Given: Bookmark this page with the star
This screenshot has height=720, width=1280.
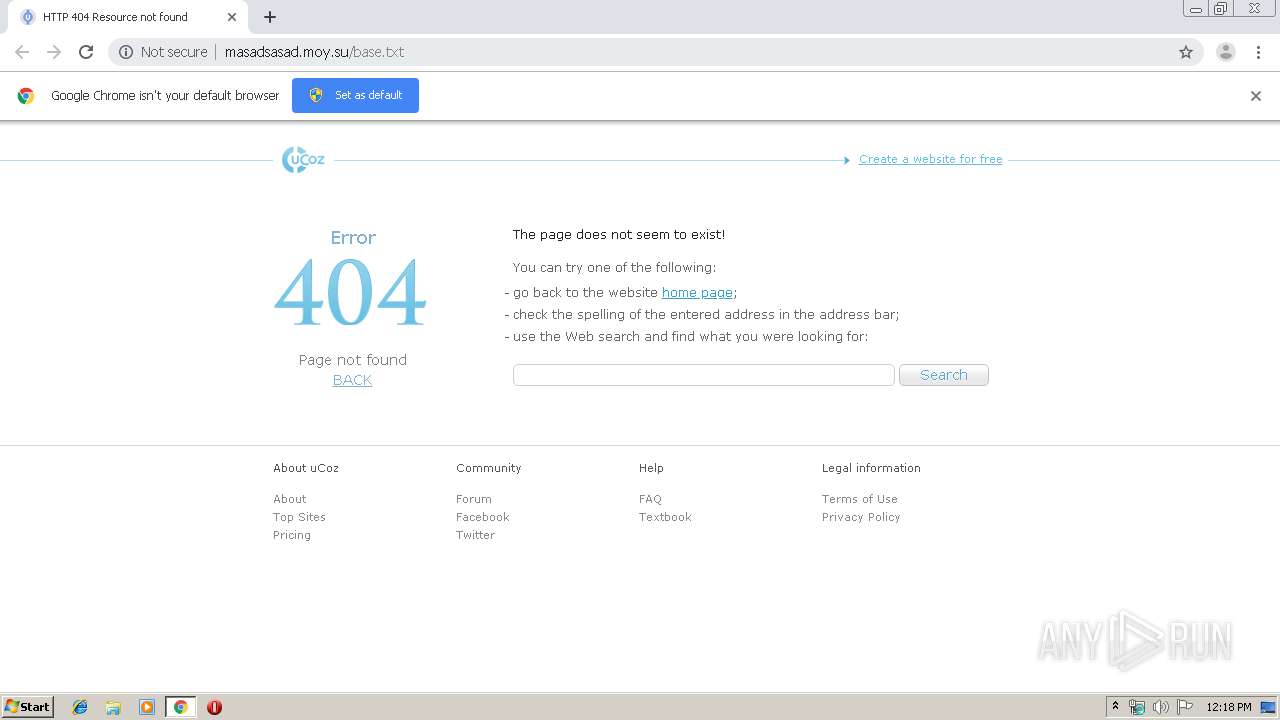Looking at the screenshot, I should click(x=1186, y=52).
